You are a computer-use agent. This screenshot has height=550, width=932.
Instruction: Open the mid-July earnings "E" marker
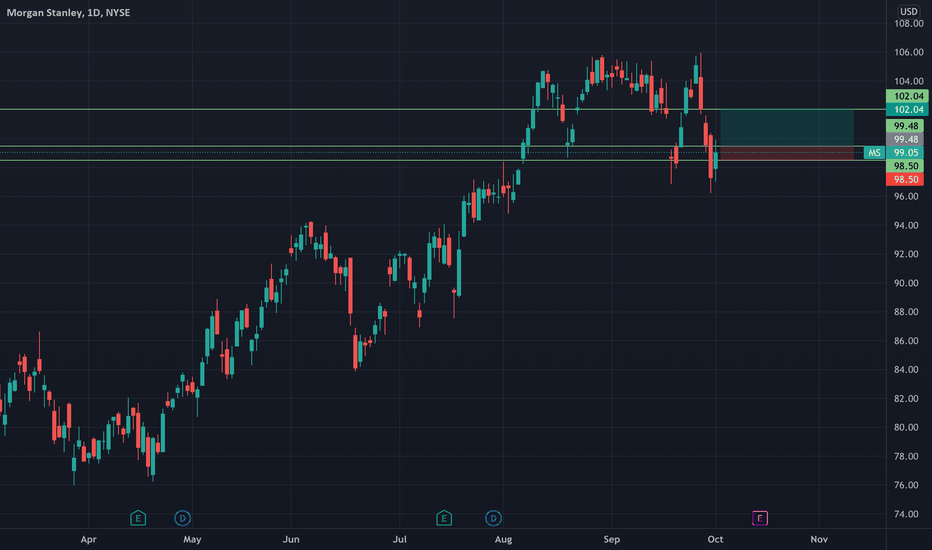click(444, 518)
